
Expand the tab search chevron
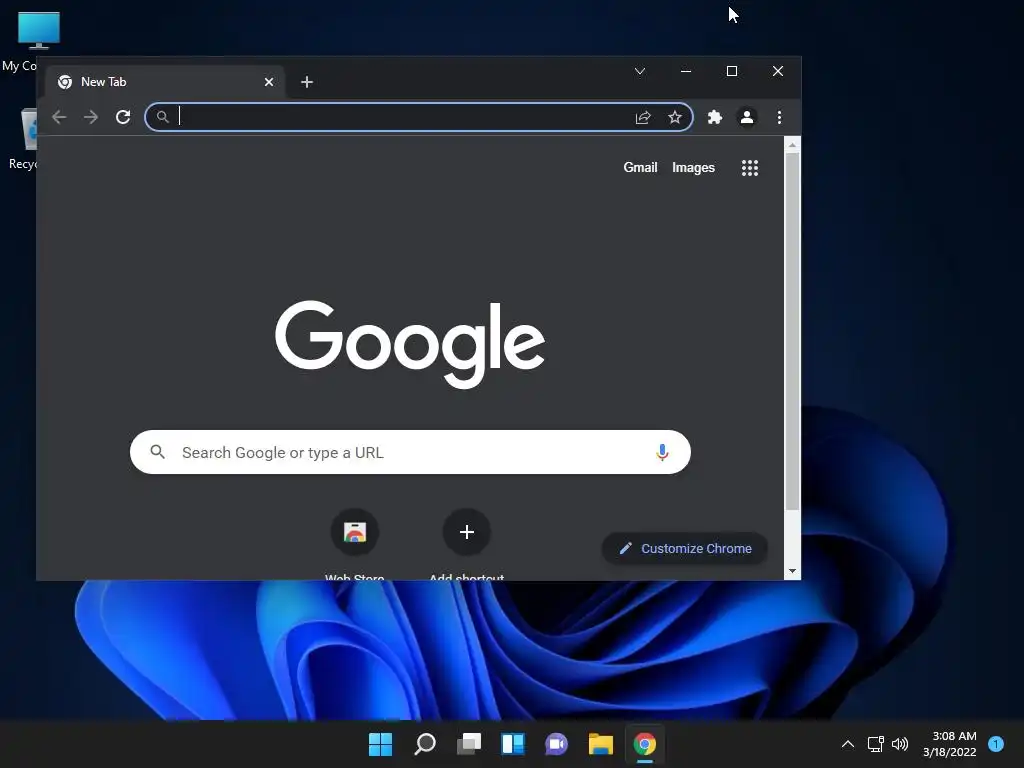click(x=640, y=71)
